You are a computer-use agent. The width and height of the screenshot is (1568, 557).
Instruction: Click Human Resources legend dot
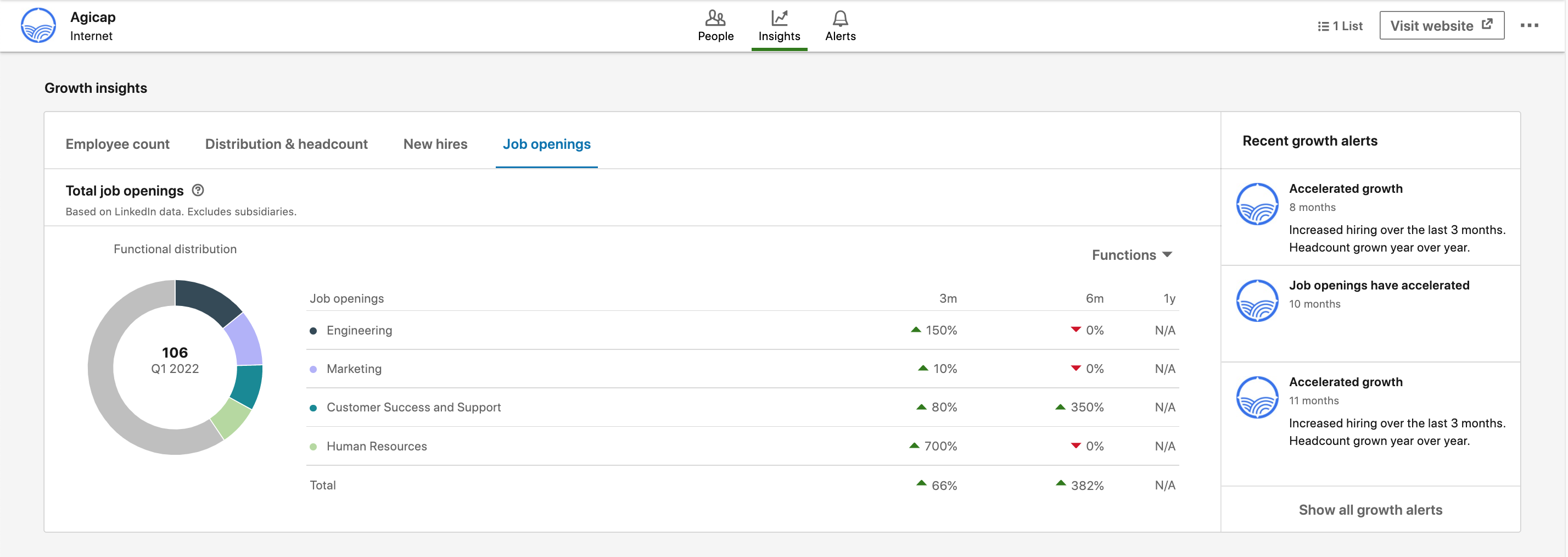(313, 447)
